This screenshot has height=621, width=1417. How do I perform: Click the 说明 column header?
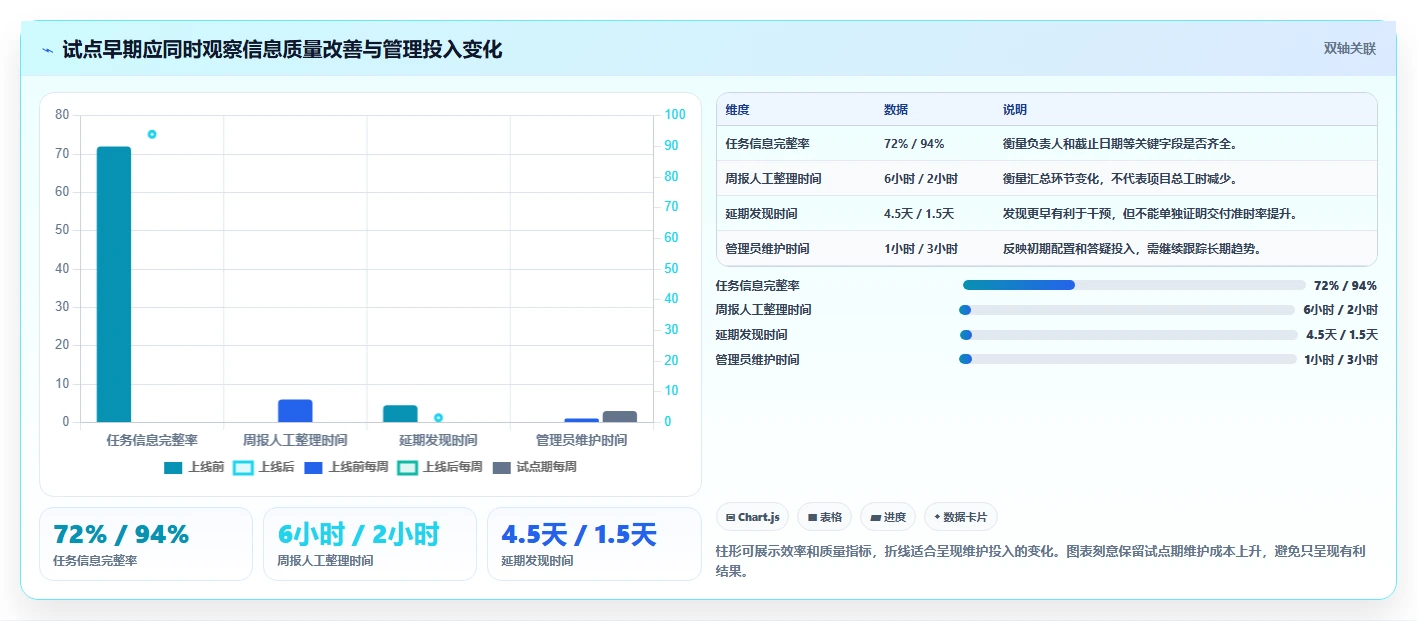pos(1015,110)
